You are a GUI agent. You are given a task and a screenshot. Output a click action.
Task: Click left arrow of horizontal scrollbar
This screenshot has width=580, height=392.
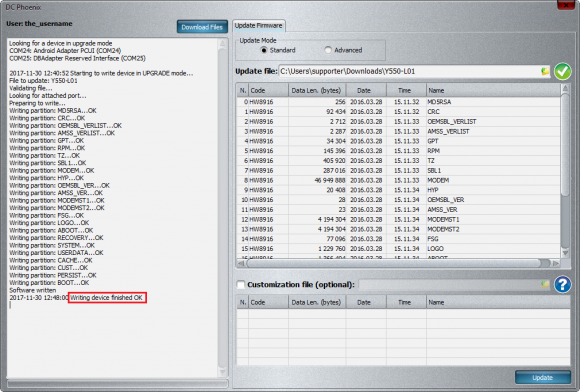coord(241,263)
